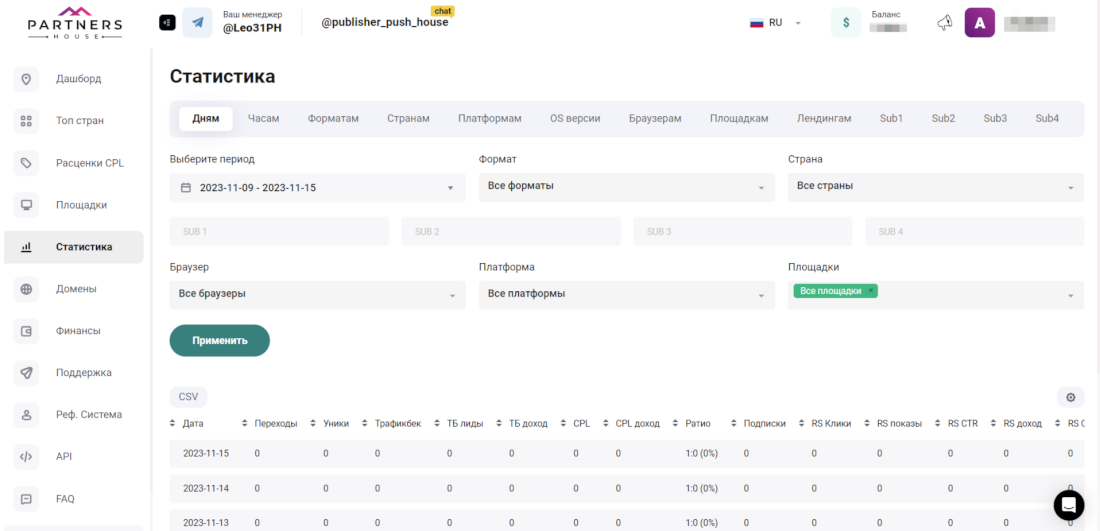1100x531 pixels.
Task: Open the announcements megaphone icon
Action: pos(944,23)
